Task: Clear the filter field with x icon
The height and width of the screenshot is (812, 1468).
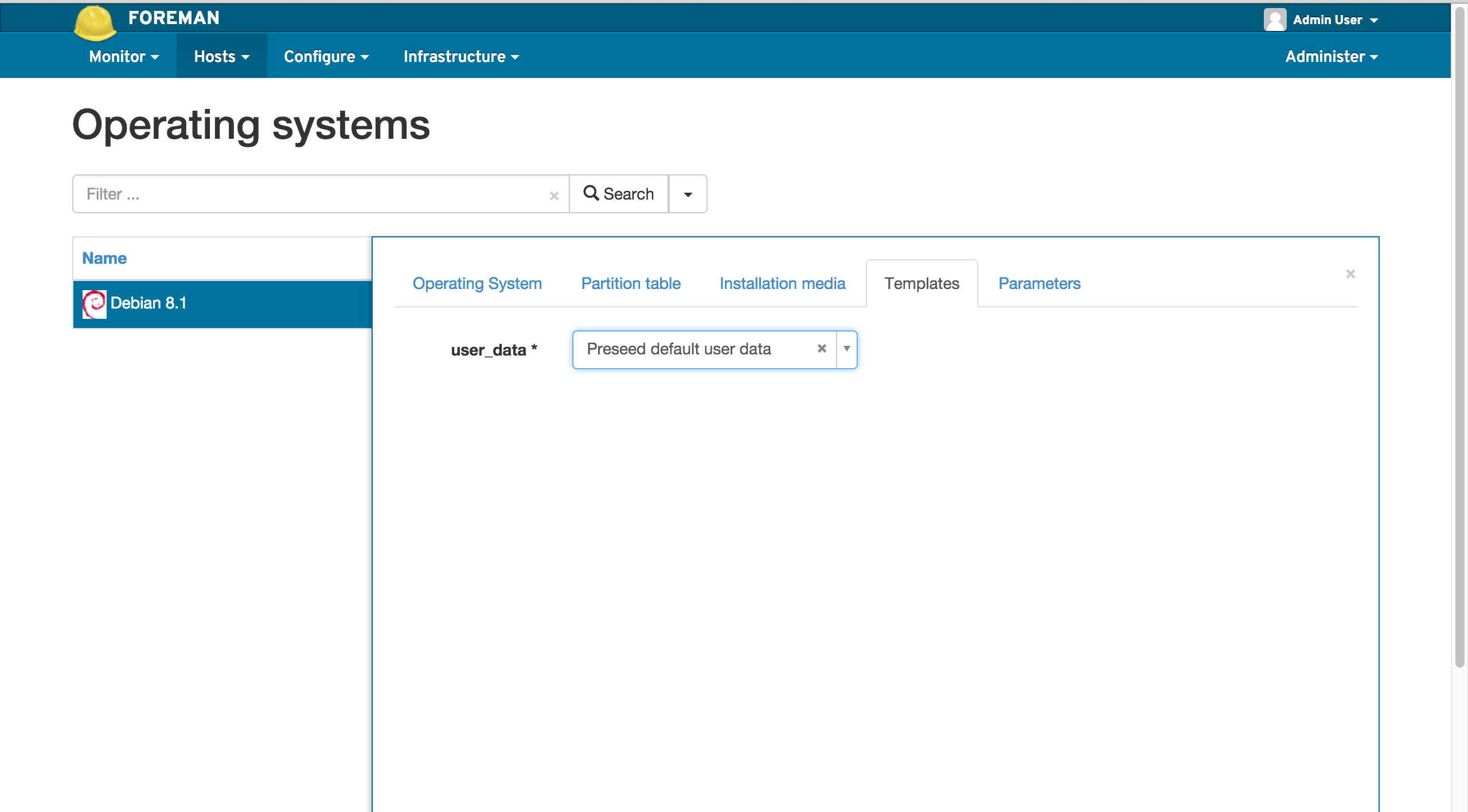Action: 554,196
